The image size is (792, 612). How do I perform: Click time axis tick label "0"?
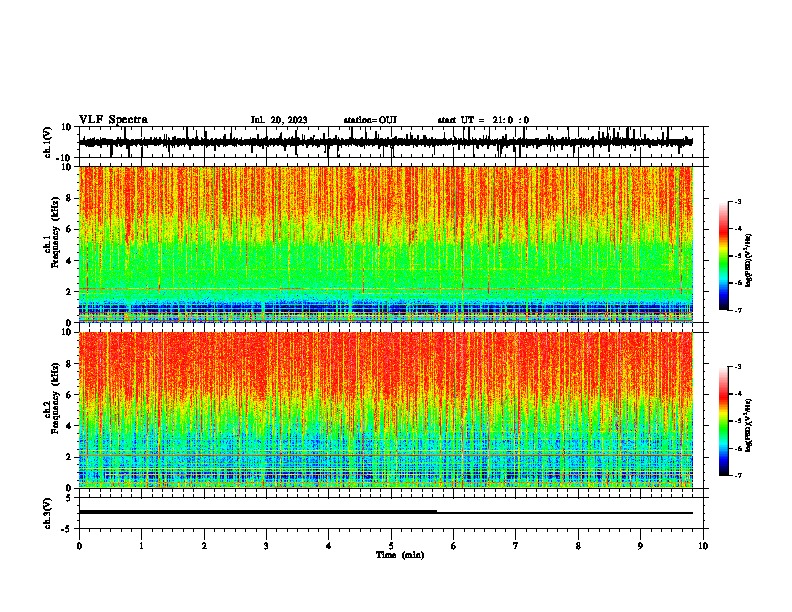(x=79, y=546)
